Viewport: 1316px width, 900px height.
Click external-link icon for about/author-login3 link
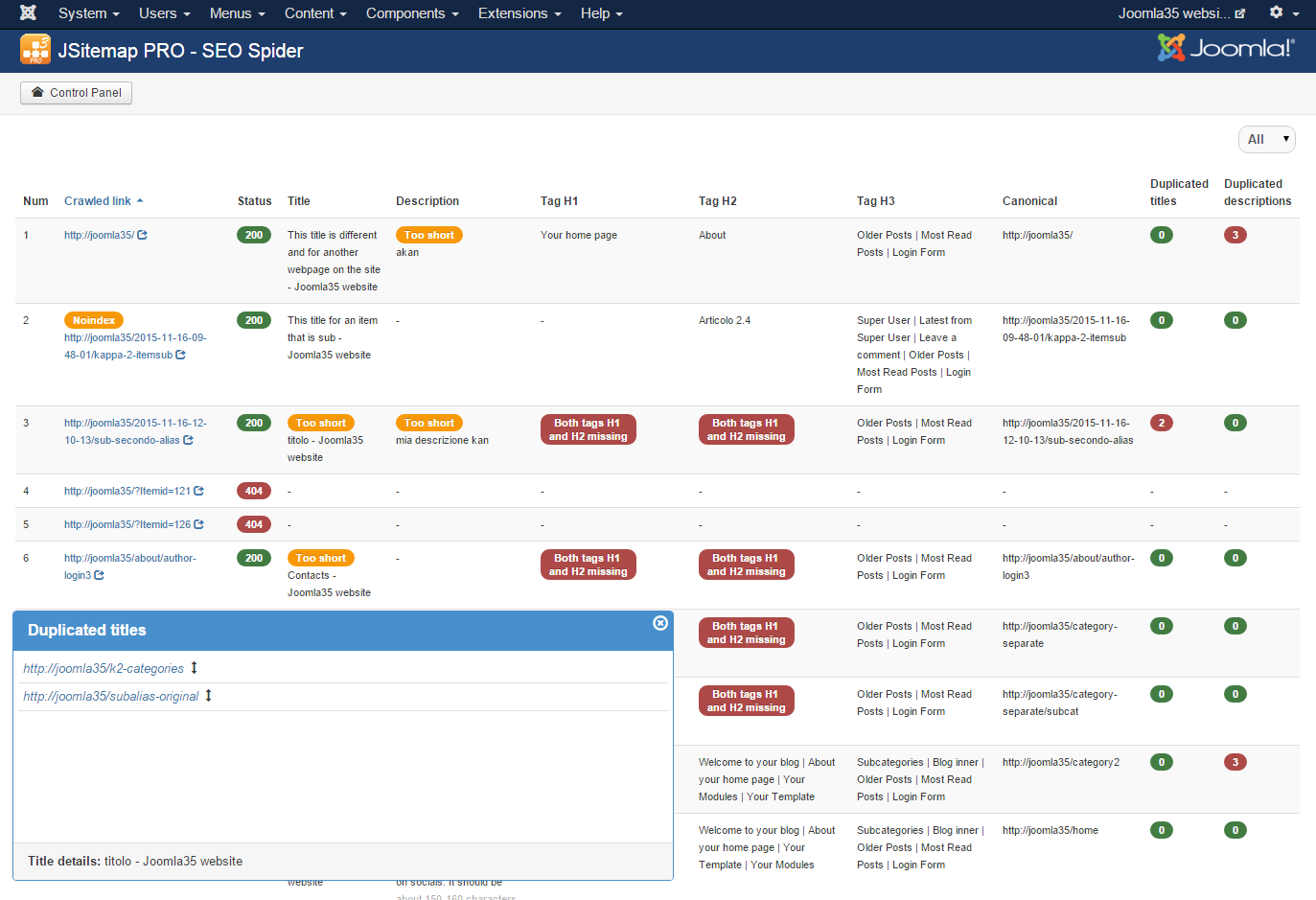(100, 575)
